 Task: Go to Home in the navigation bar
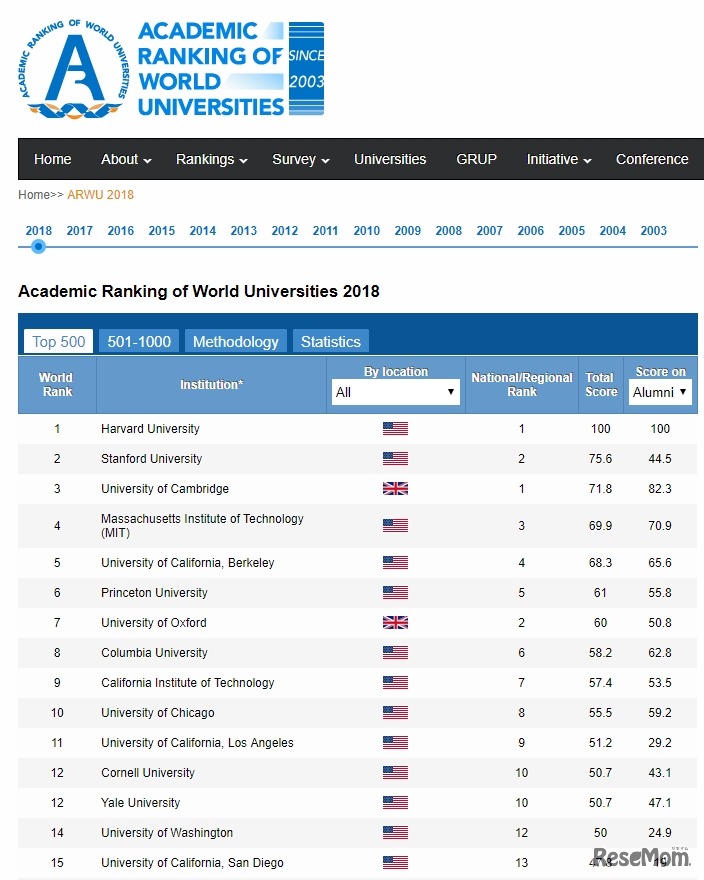[x=52, y=159]
